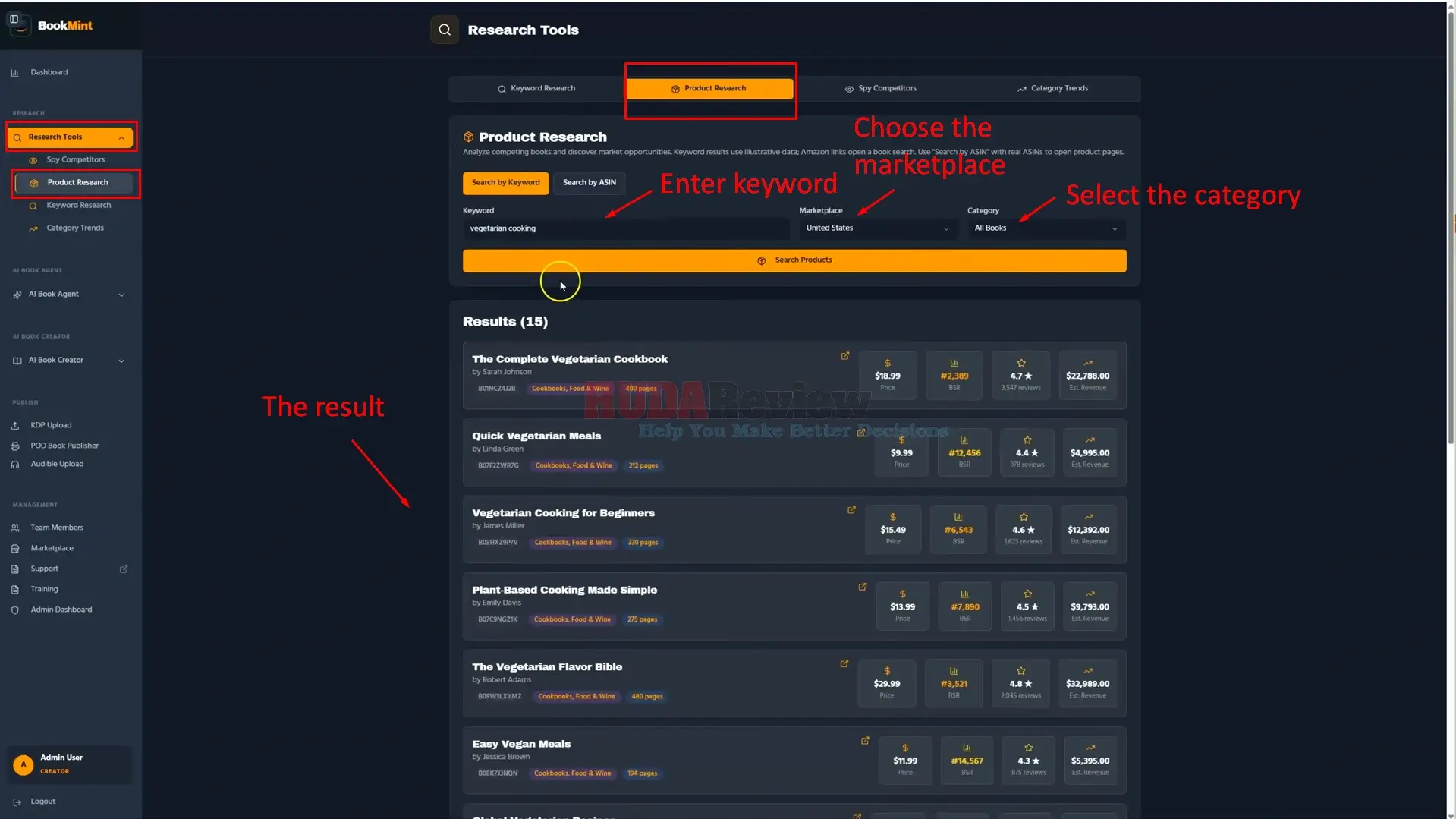Click the Research Tools search icon header
Image resolution: width=1456 pixels, height=819 pixels.
445,30
